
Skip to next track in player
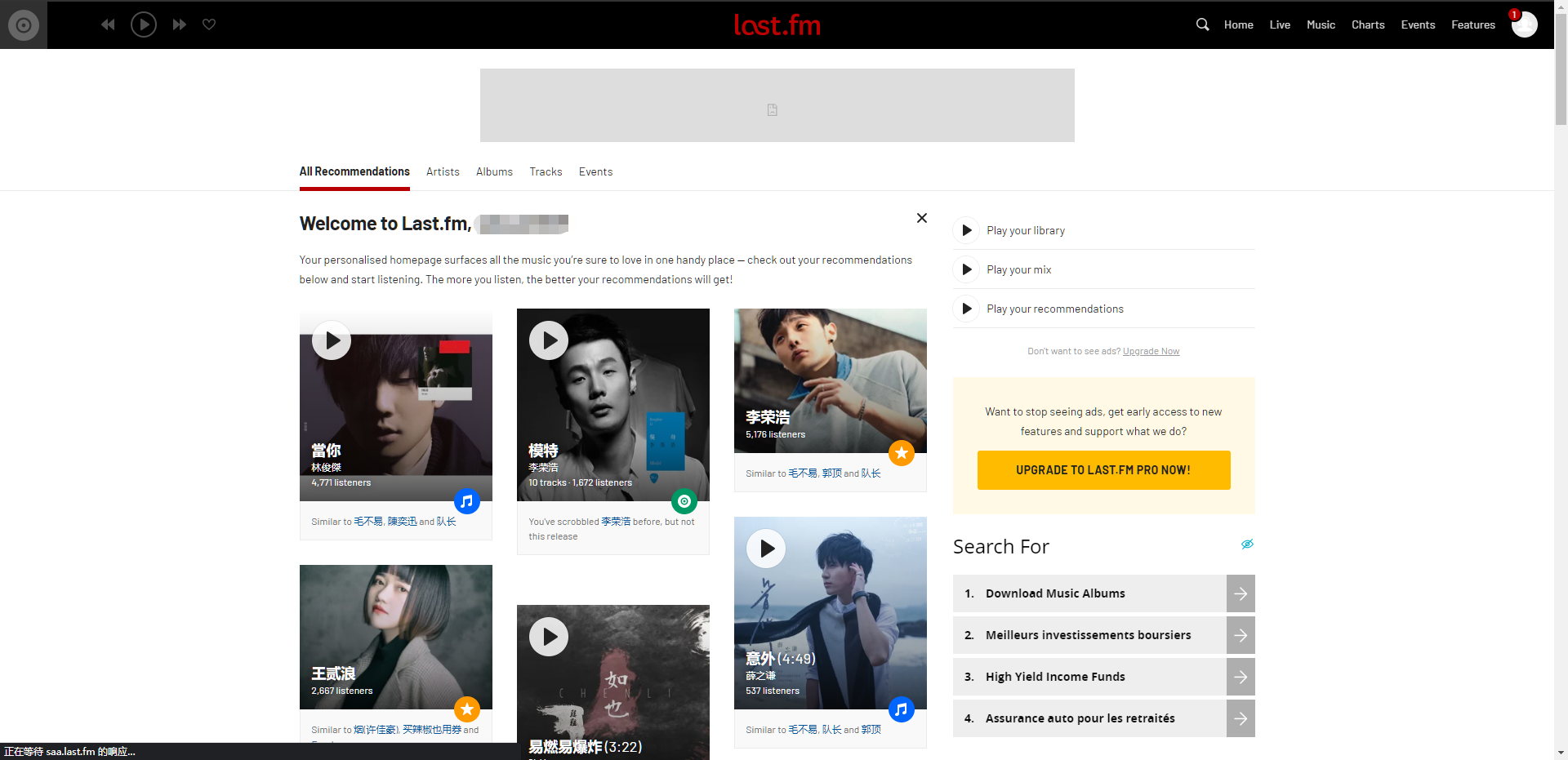point(179,24)
